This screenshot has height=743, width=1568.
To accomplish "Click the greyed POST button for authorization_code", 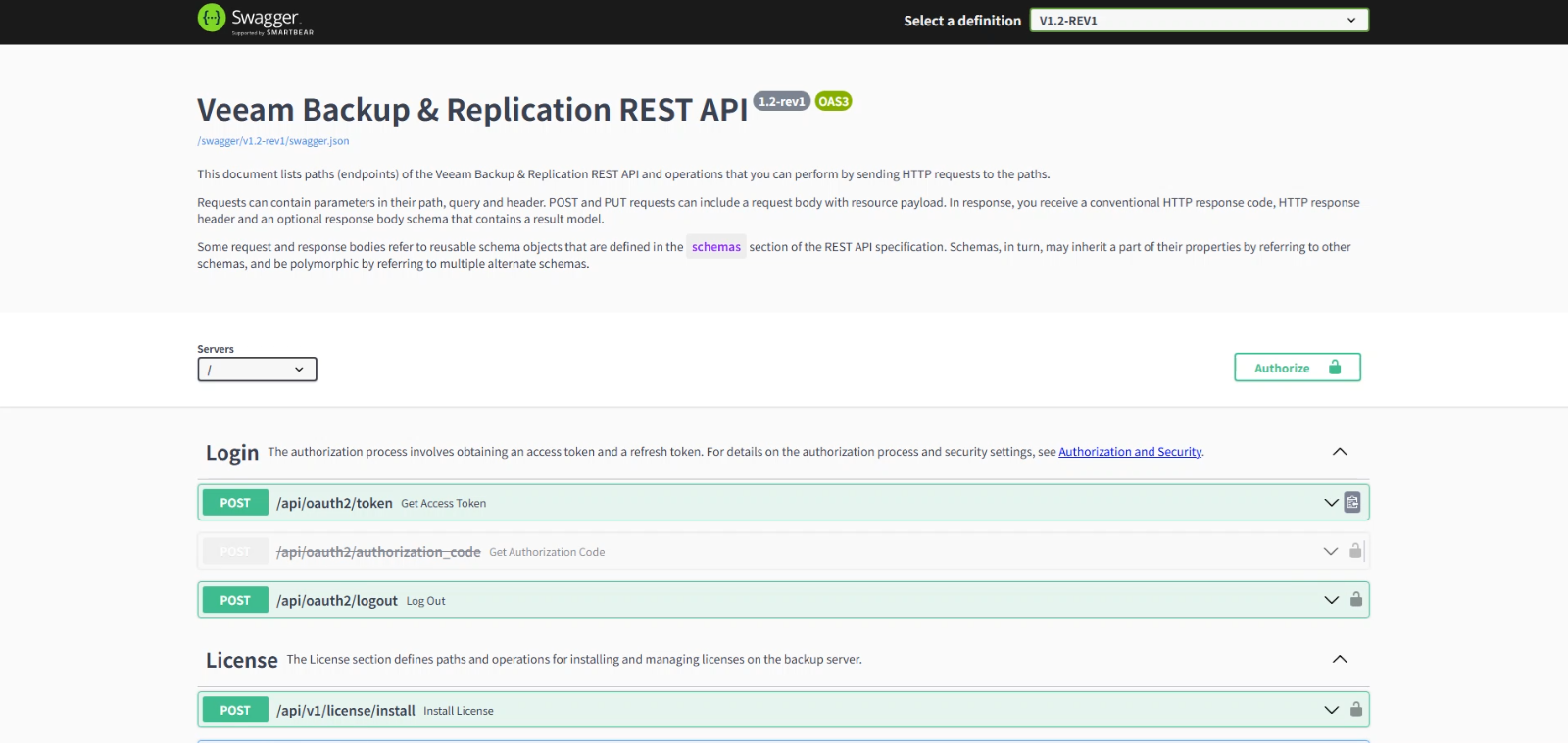I will tap(235, 552).
